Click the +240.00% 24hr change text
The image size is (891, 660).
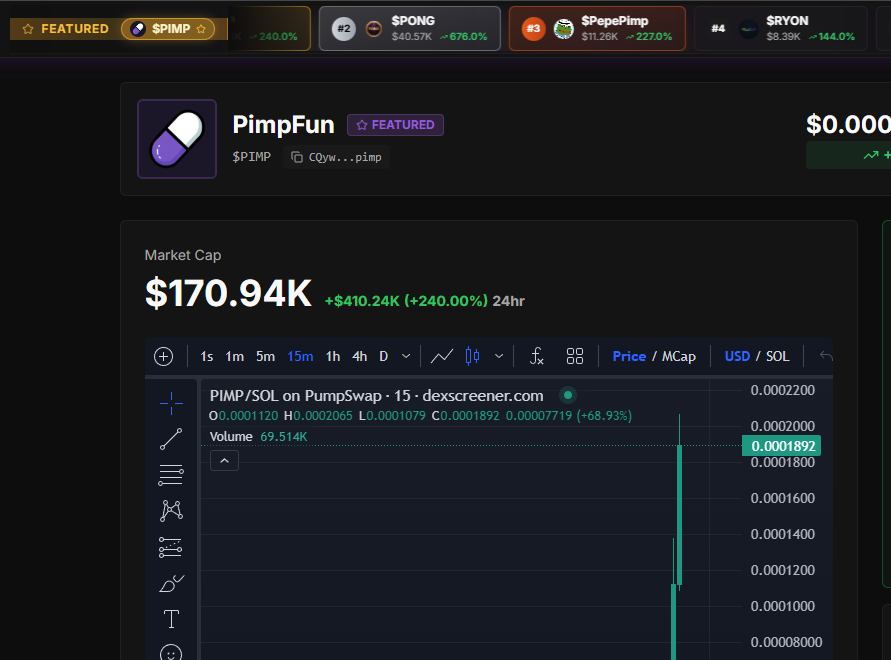[446, 301]
